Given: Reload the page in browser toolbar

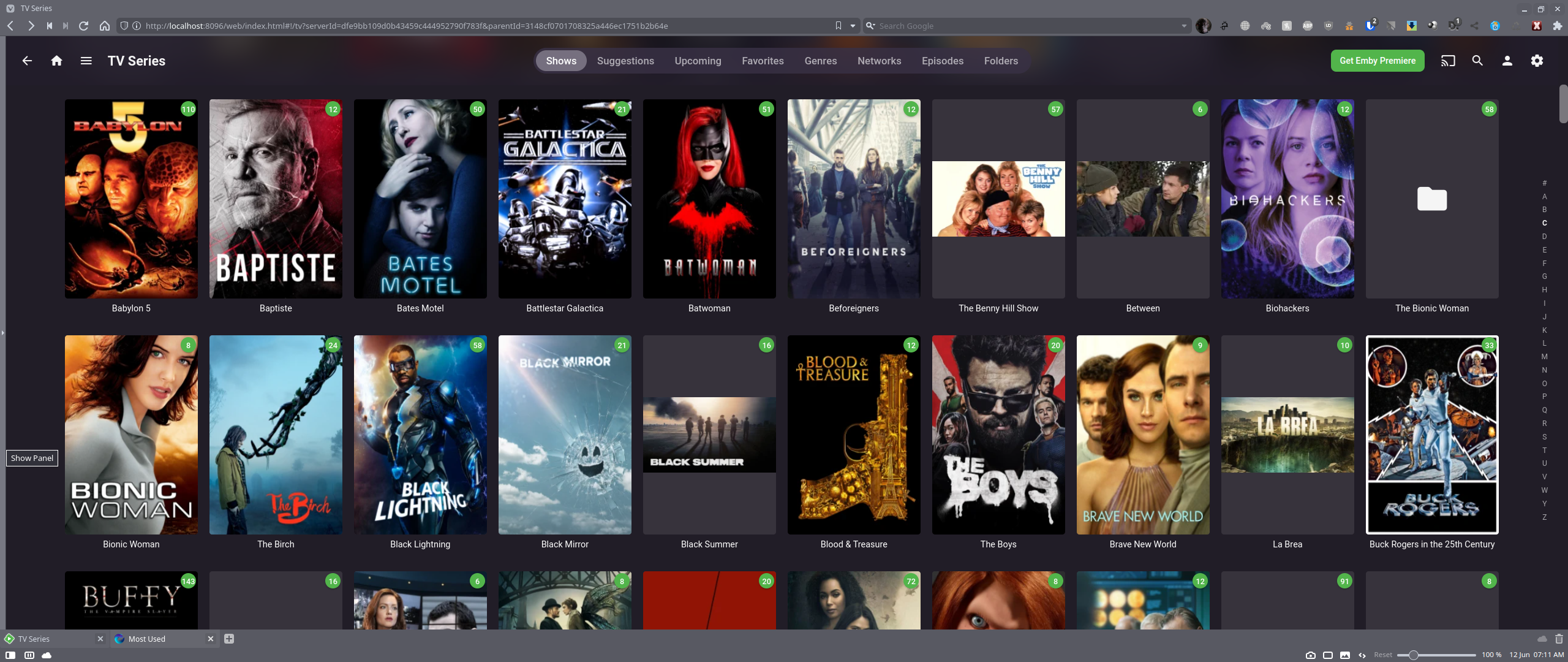Looking at the screenshot, I should [84, 26].
